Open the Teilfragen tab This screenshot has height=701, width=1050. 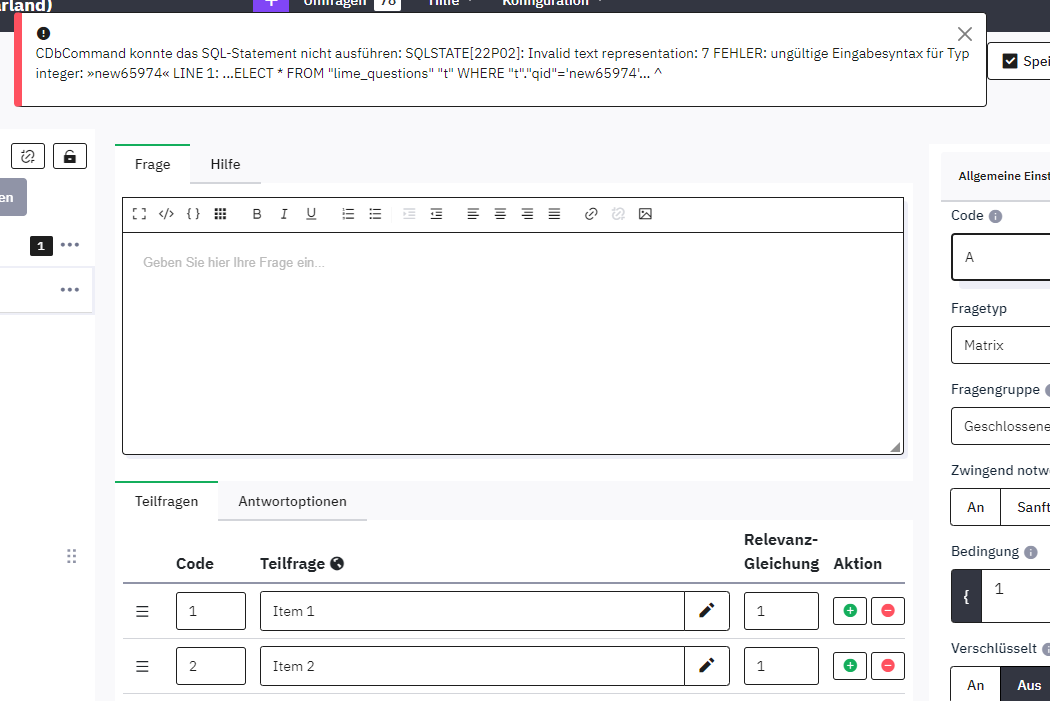click(x=167, y=501)
